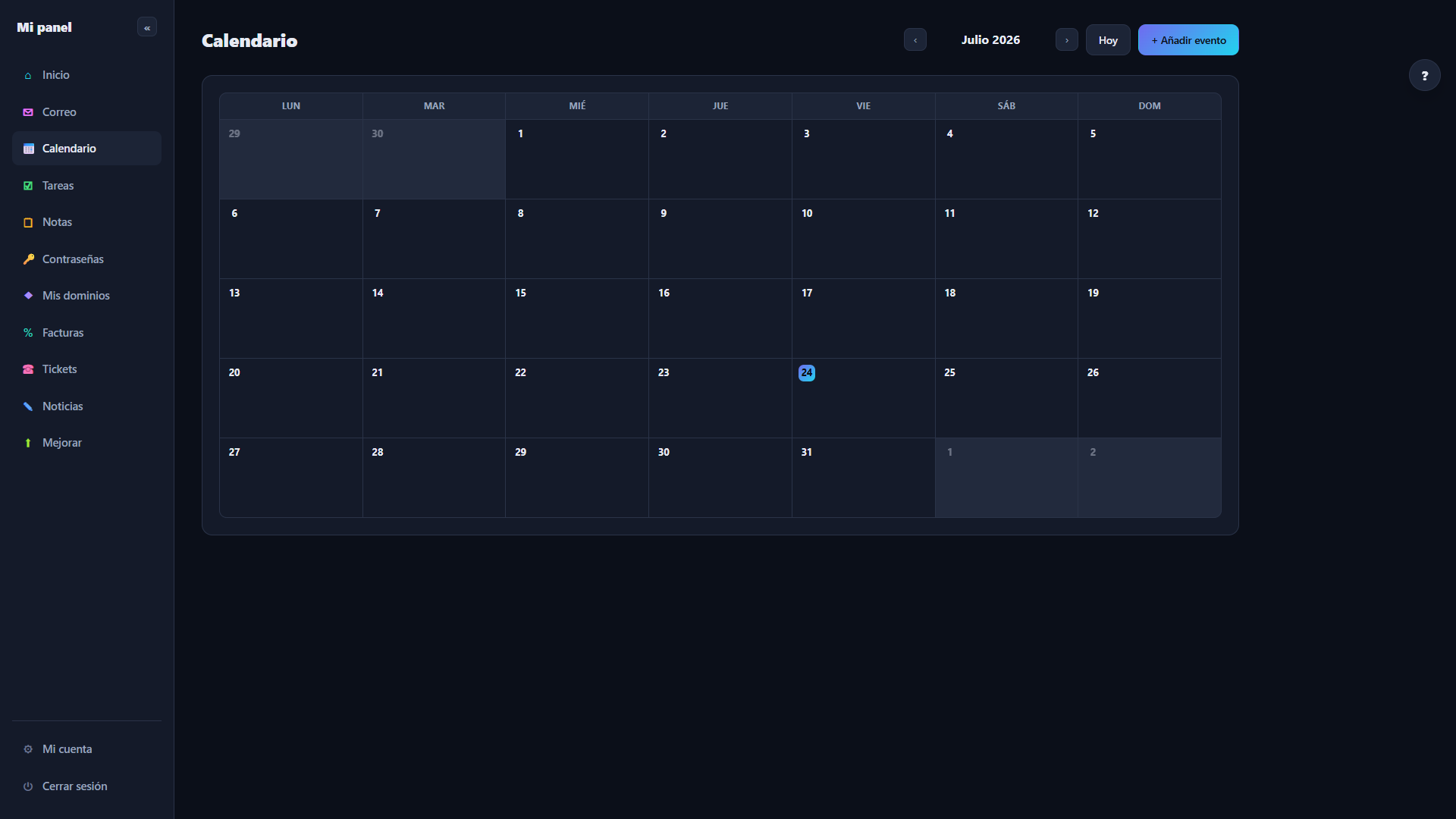
Task: Select July 27 day cell
Action: (x=290, y=478)
